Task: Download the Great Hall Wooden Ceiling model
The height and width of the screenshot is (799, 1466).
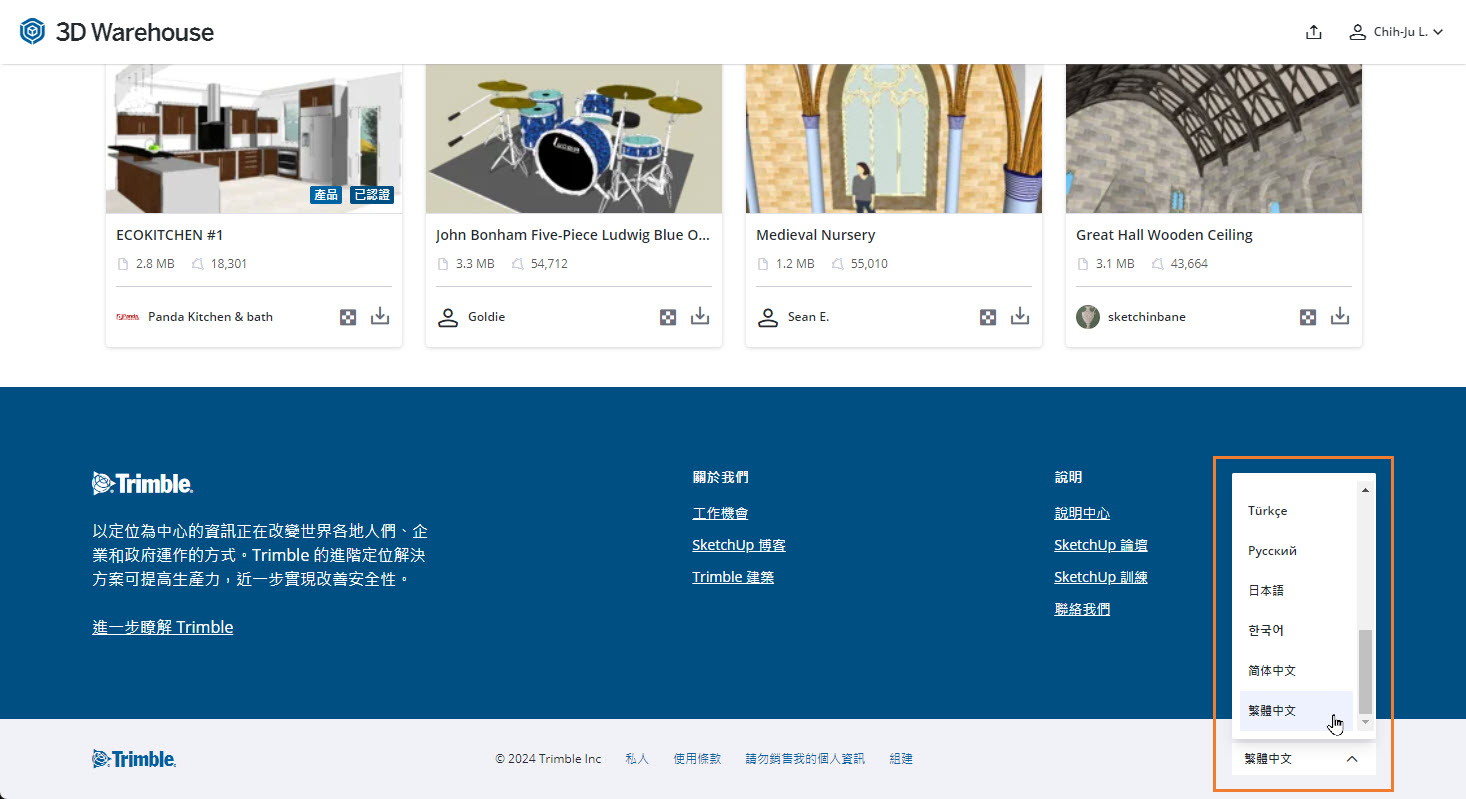Action: [x=1340, y=316]
